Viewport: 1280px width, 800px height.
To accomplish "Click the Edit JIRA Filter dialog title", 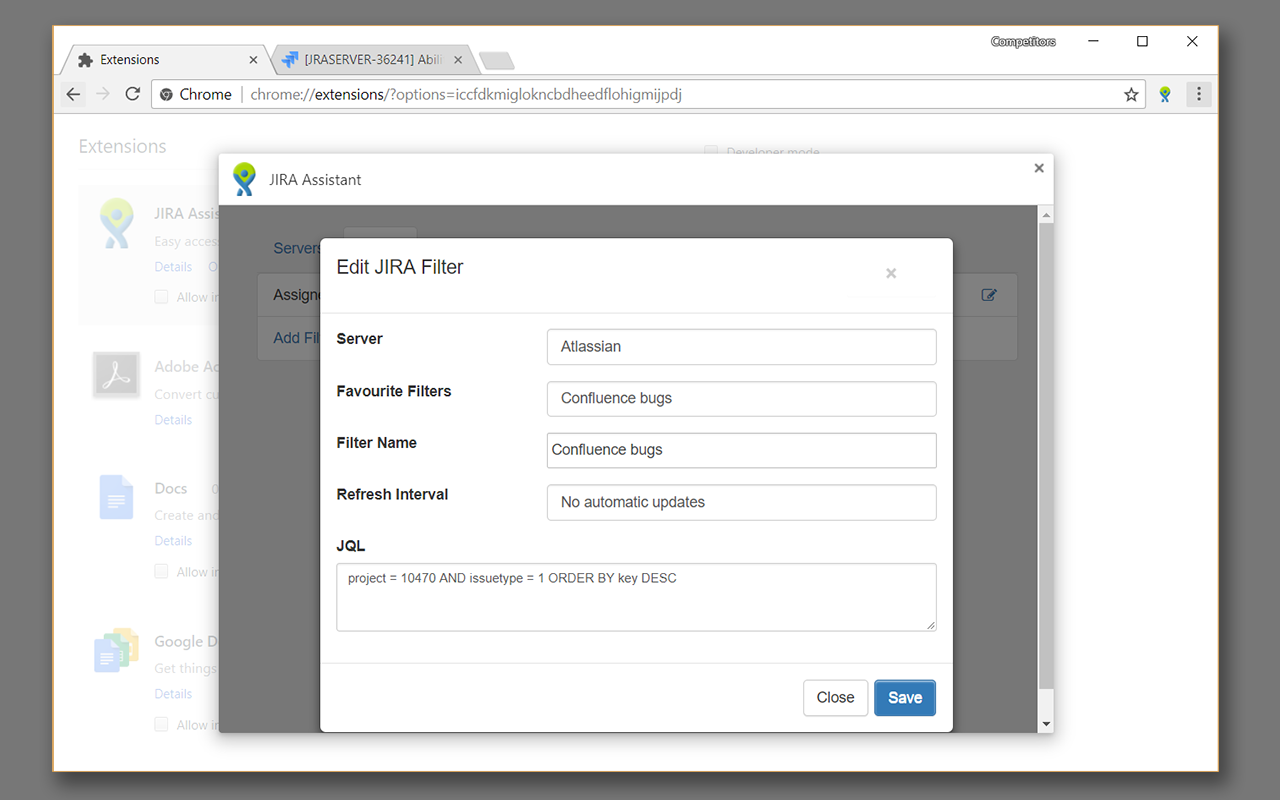I will pyautogui.click(x=400, y=267).
